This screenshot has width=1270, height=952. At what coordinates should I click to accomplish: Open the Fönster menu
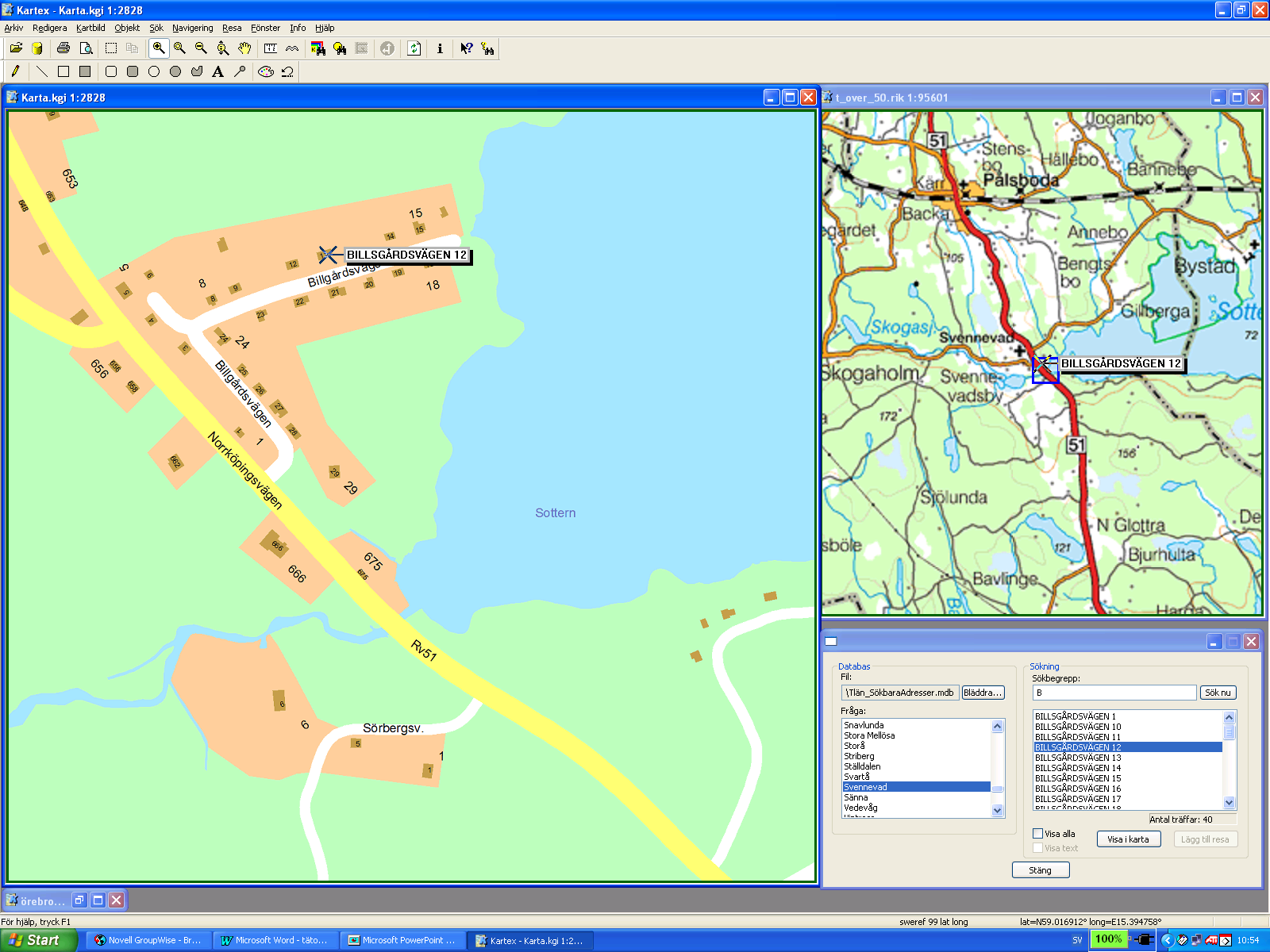pyautogui.click(x=265, y=28)
